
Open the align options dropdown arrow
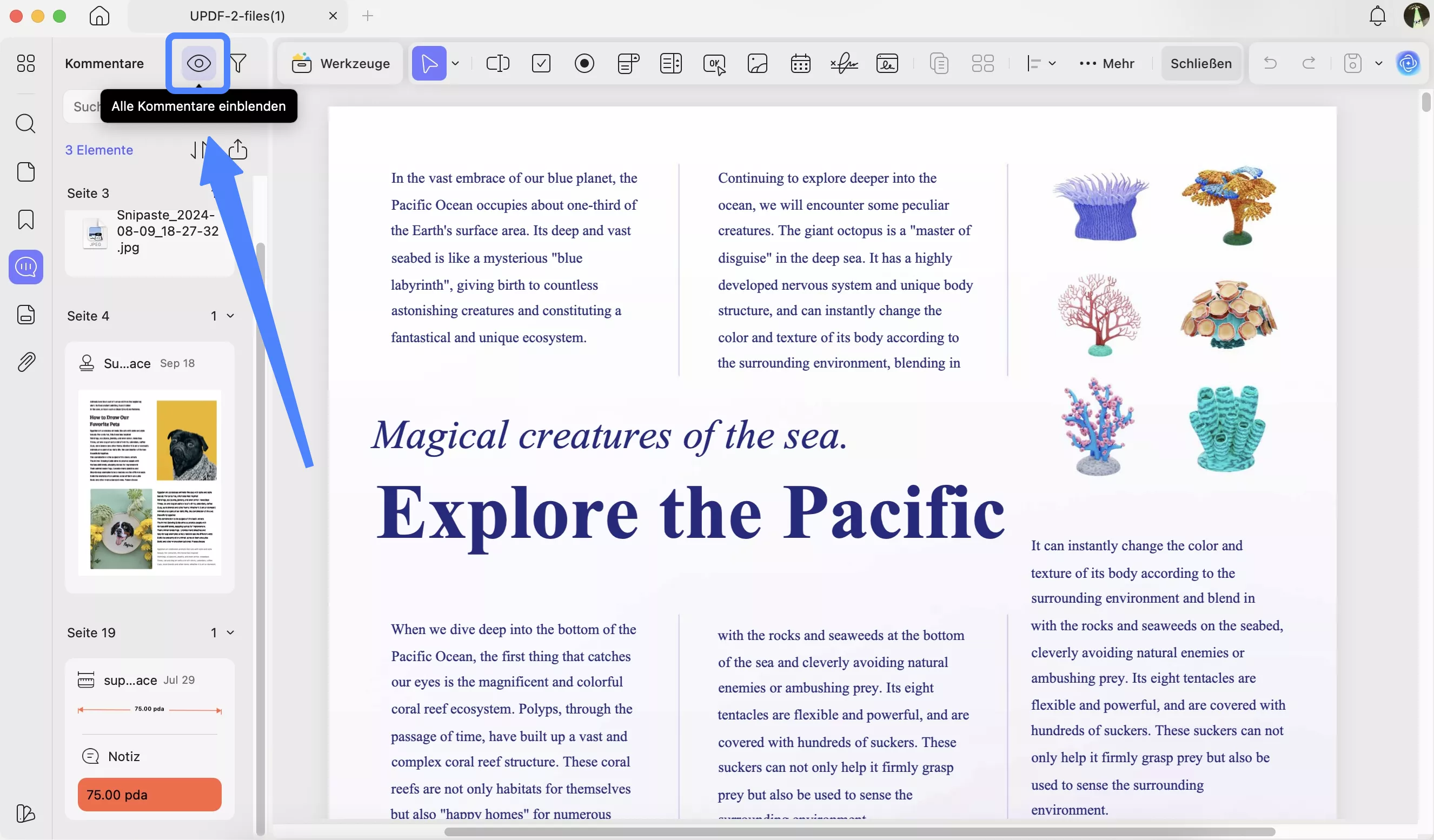point(1052,63)
